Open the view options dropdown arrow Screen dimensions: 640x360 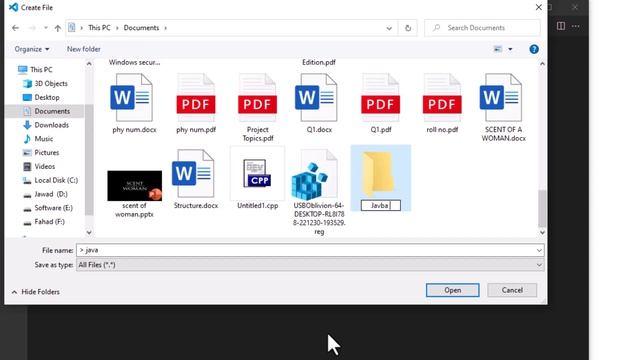click(x=510, y=49)
